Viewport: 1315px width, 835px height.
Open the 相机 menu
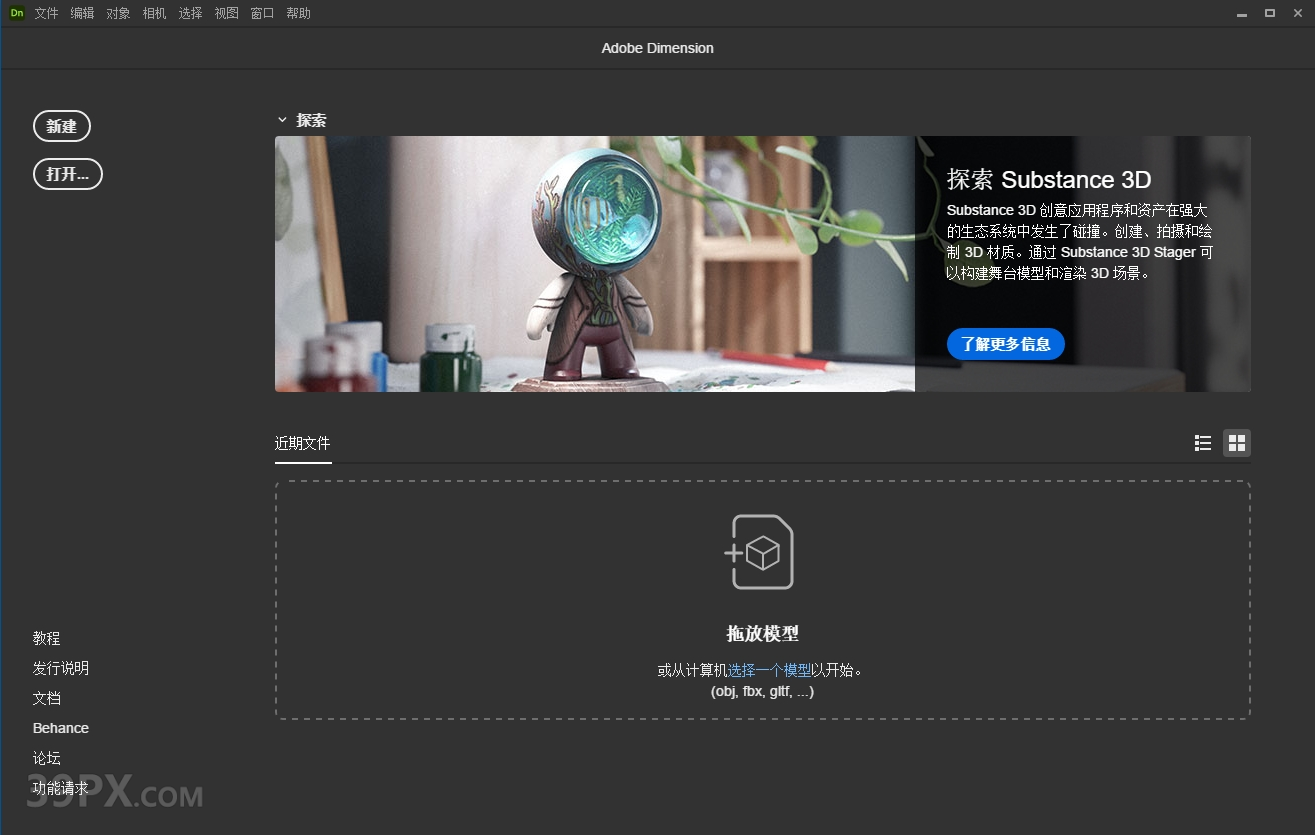pyautogui.click(x=155, y=13)
